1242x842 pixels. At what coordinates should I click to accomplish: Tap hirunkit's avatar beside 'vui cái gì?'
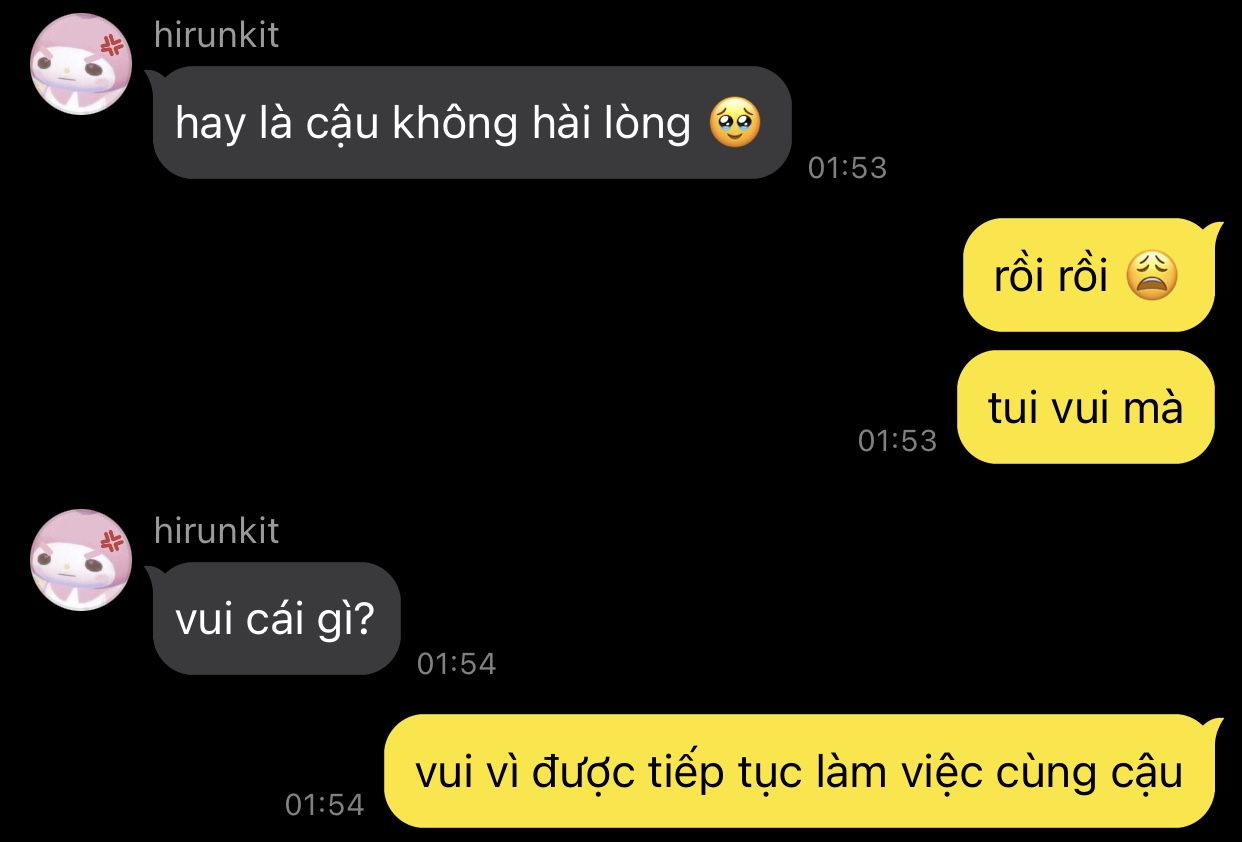click(81, 560)
